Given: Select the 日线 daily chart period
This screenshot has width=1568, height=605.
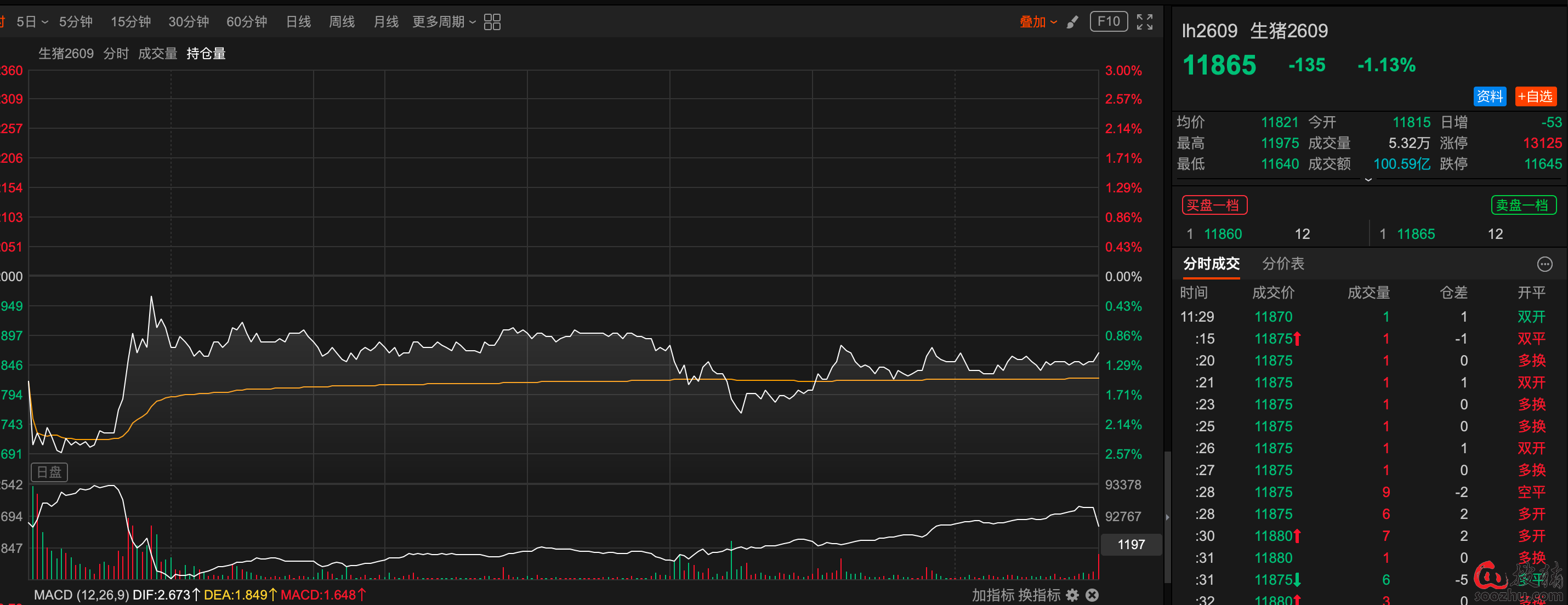Looking at the screenshot, I should (x=298, y=22).
